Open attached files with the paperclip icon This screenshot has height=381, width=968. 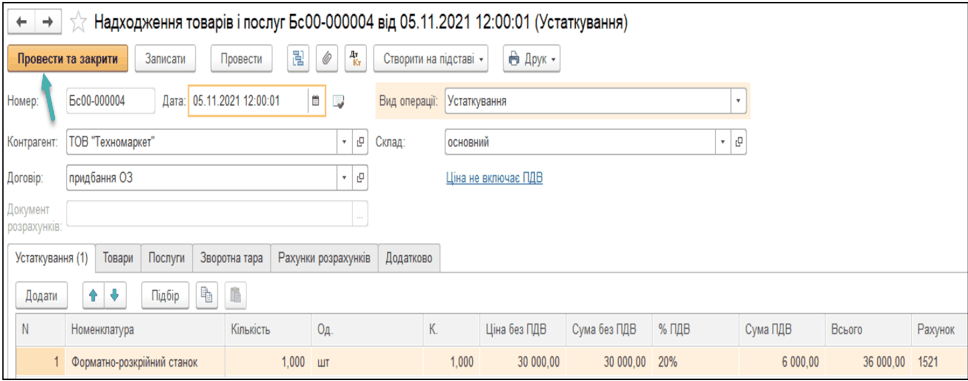[x=327, y=59]
